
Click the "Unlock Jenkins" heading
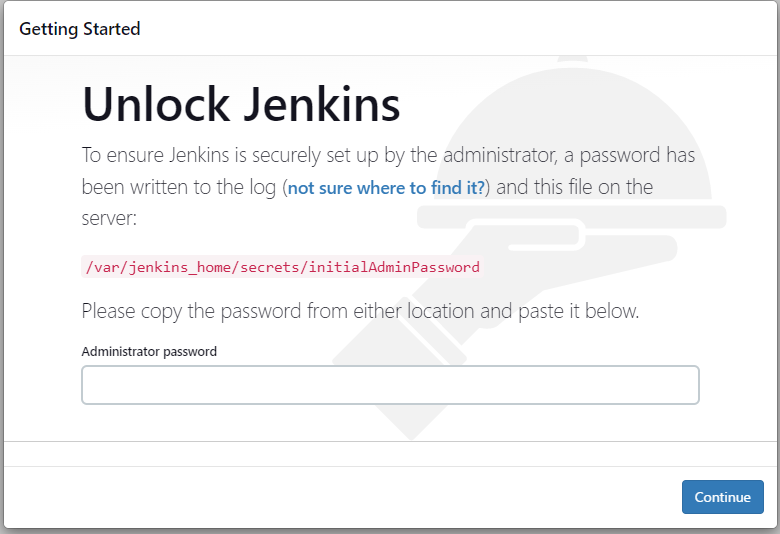(241, 104)
